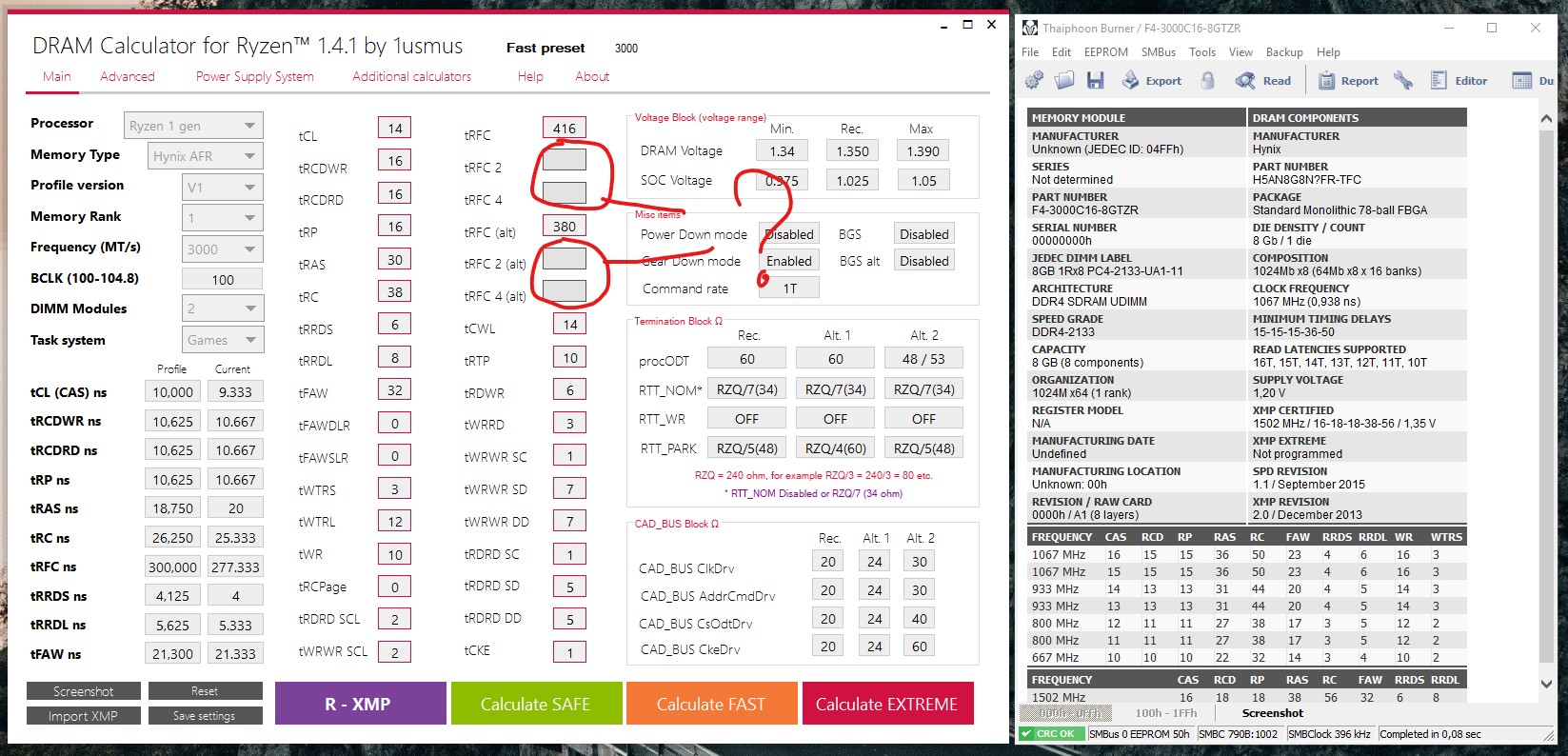Click the Reset button
This screenshot has height=756, width=1568.
(x=205, y=691)
